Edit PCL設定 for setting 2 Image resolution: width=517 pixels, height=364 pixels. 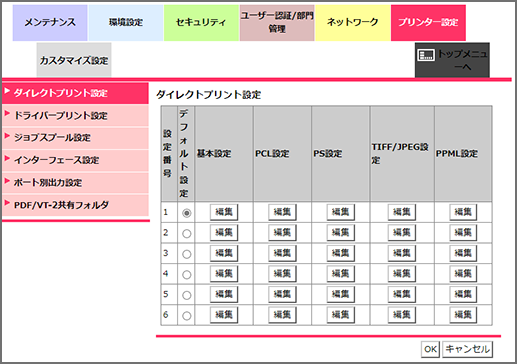click(282, 232)
